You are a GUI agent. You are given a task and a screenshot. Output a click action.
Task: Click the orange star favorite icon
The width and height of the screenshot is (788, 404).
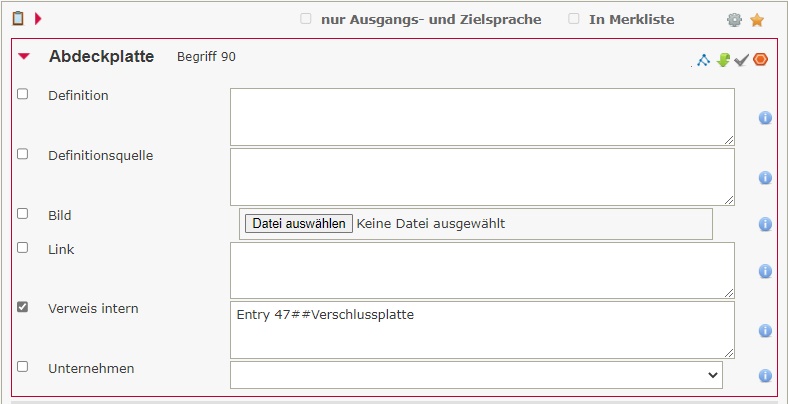click(x=757, y=20)
